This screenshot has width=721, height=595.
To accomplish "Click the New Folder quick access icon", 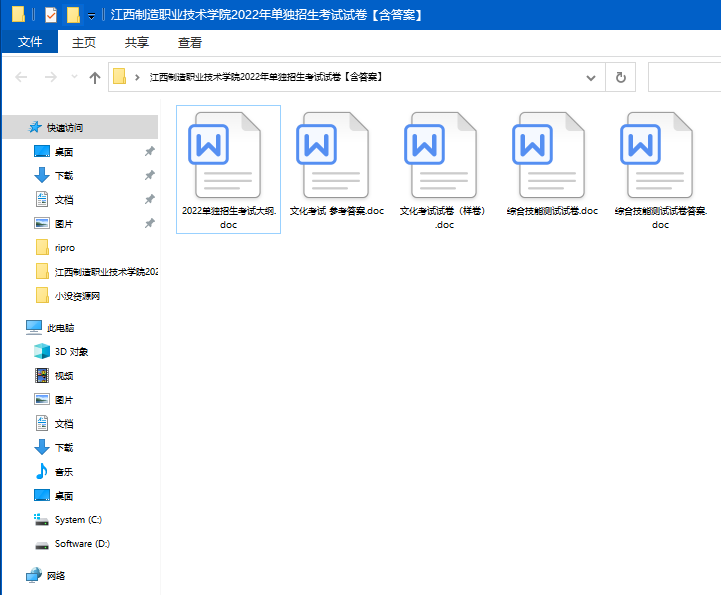I will click(x=73, y=15).
